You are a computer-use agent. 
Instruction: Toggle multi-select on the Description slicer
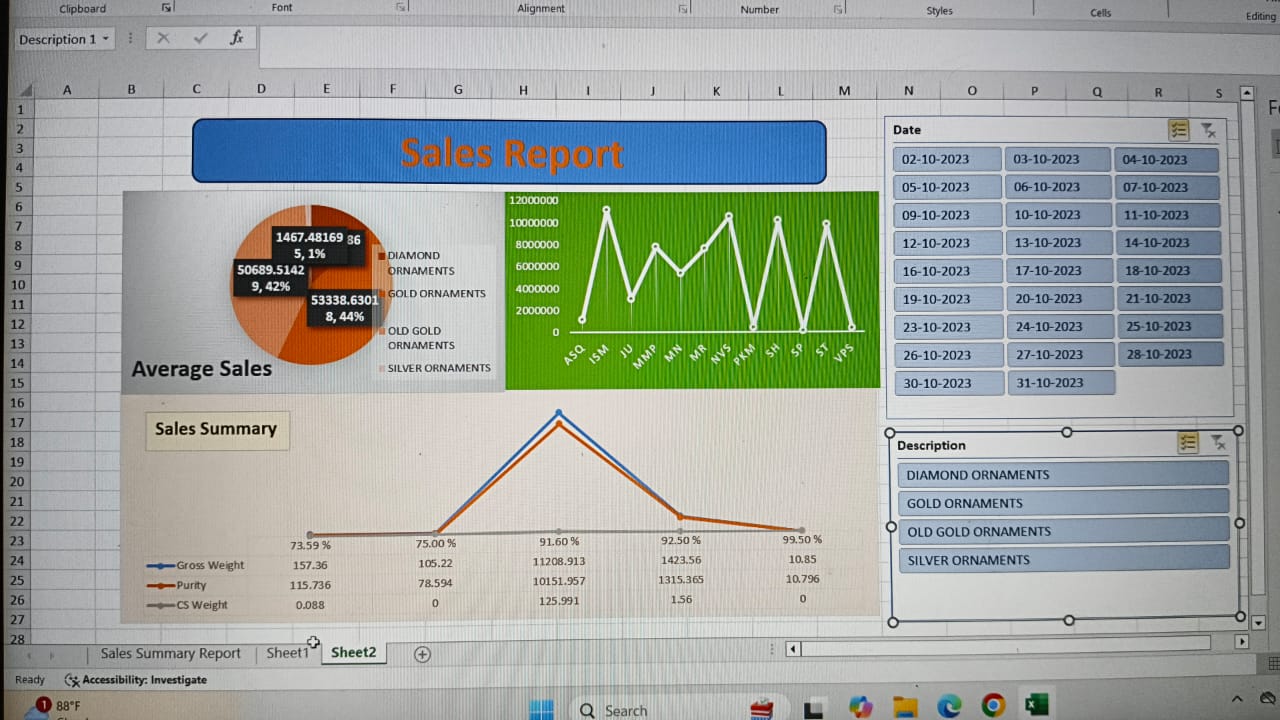1187,443
